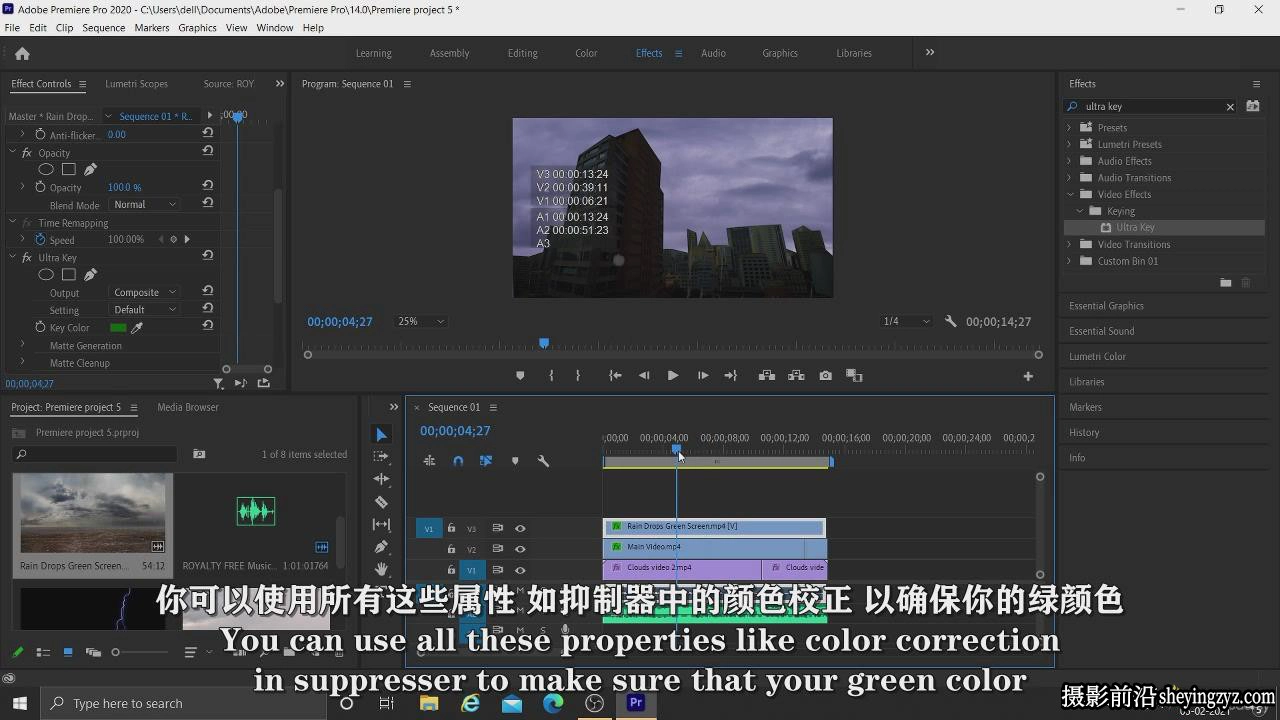Toggle V3 track output eye

click(520, 528)
